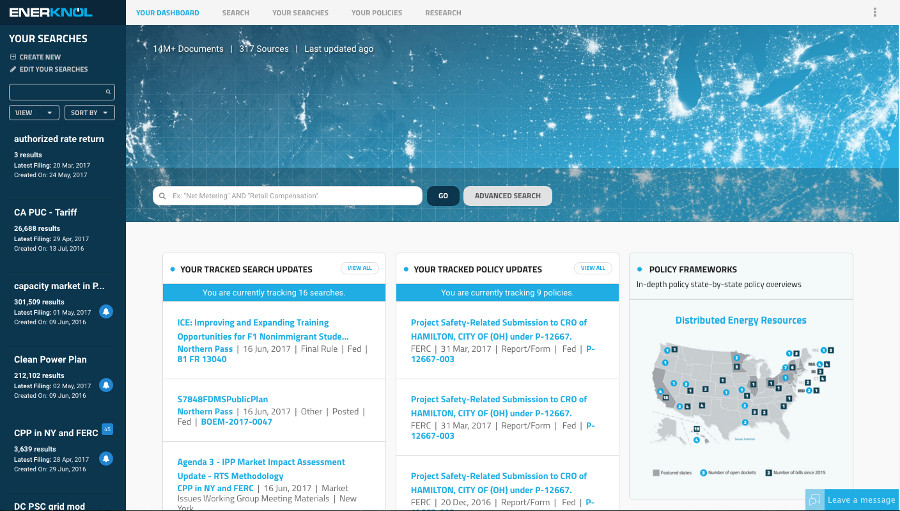This screenshot has height=511, width=900.
Task: Open the DC PSC grid mod search
Action: (x=49, y=506)
